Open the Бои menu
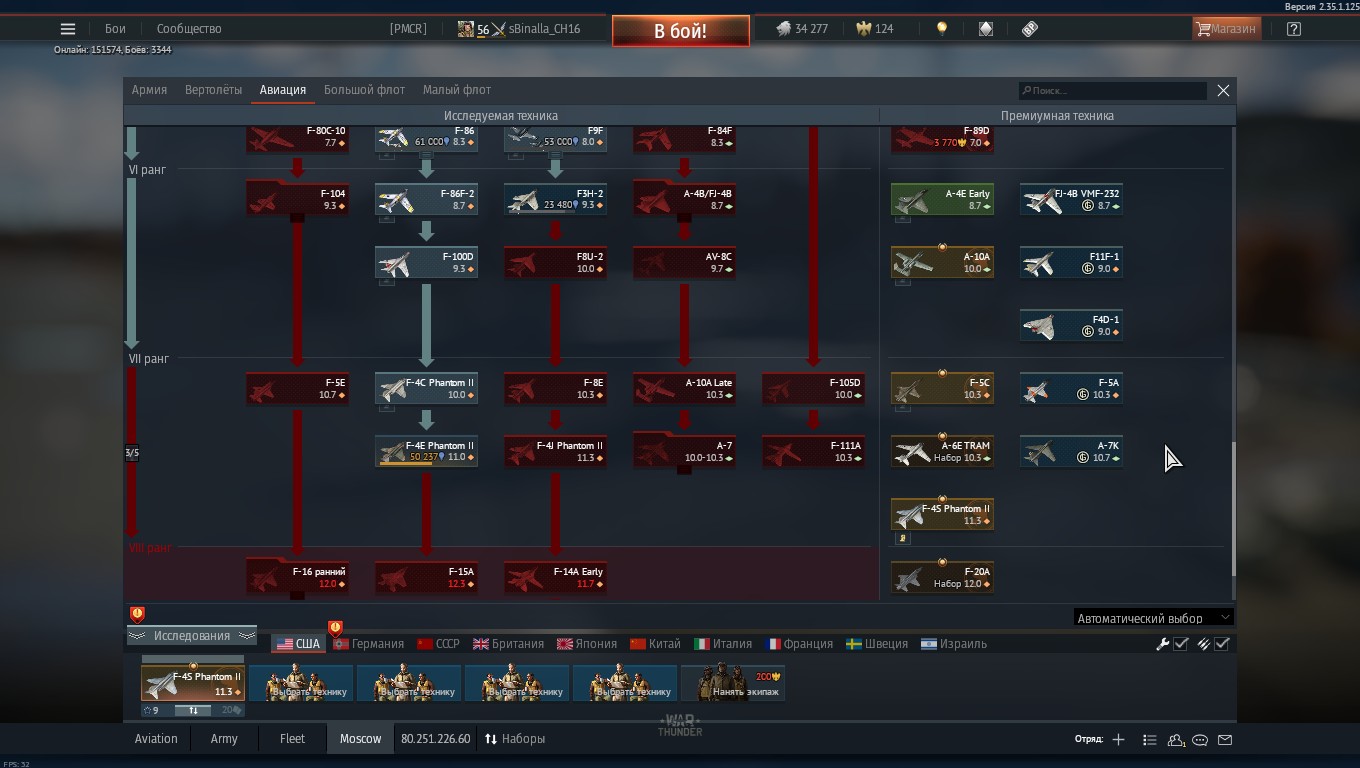Image resolution: width=1360 pixels, height=768 pixels. tap(115, 29)
